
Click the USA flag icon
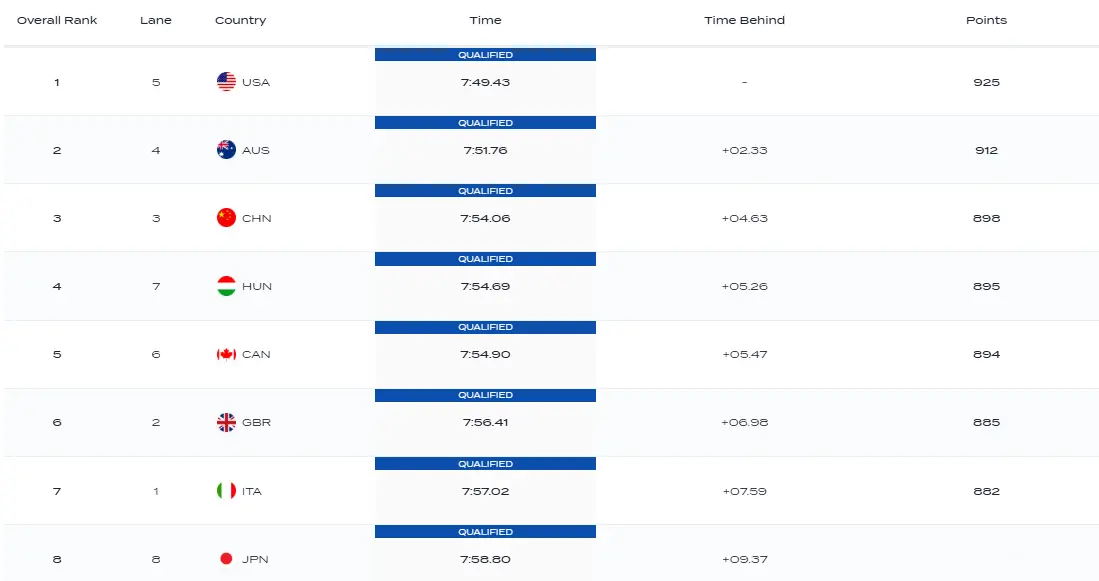[226, 82]
